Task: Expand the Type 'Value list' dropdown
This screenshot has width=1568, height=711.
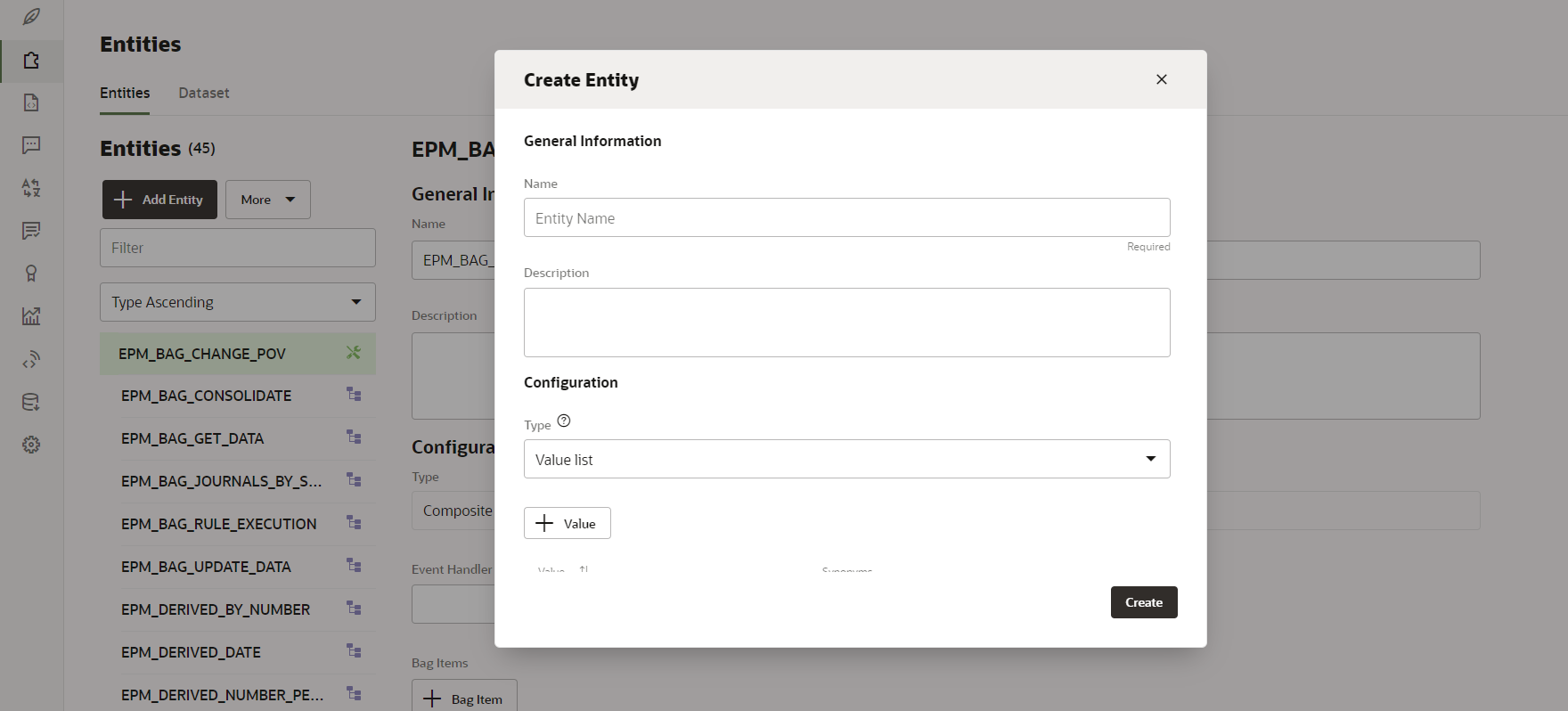Action: (x=846, y=459)
